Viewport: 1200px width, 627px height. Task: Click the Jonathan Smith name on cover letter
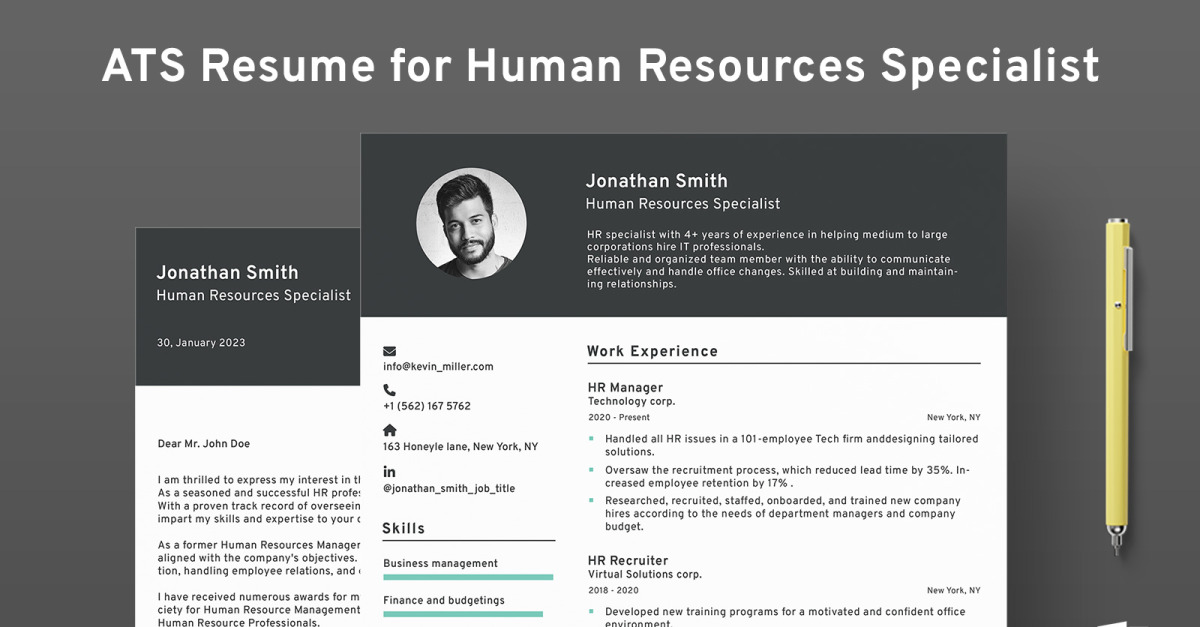(x=228, y=273)
